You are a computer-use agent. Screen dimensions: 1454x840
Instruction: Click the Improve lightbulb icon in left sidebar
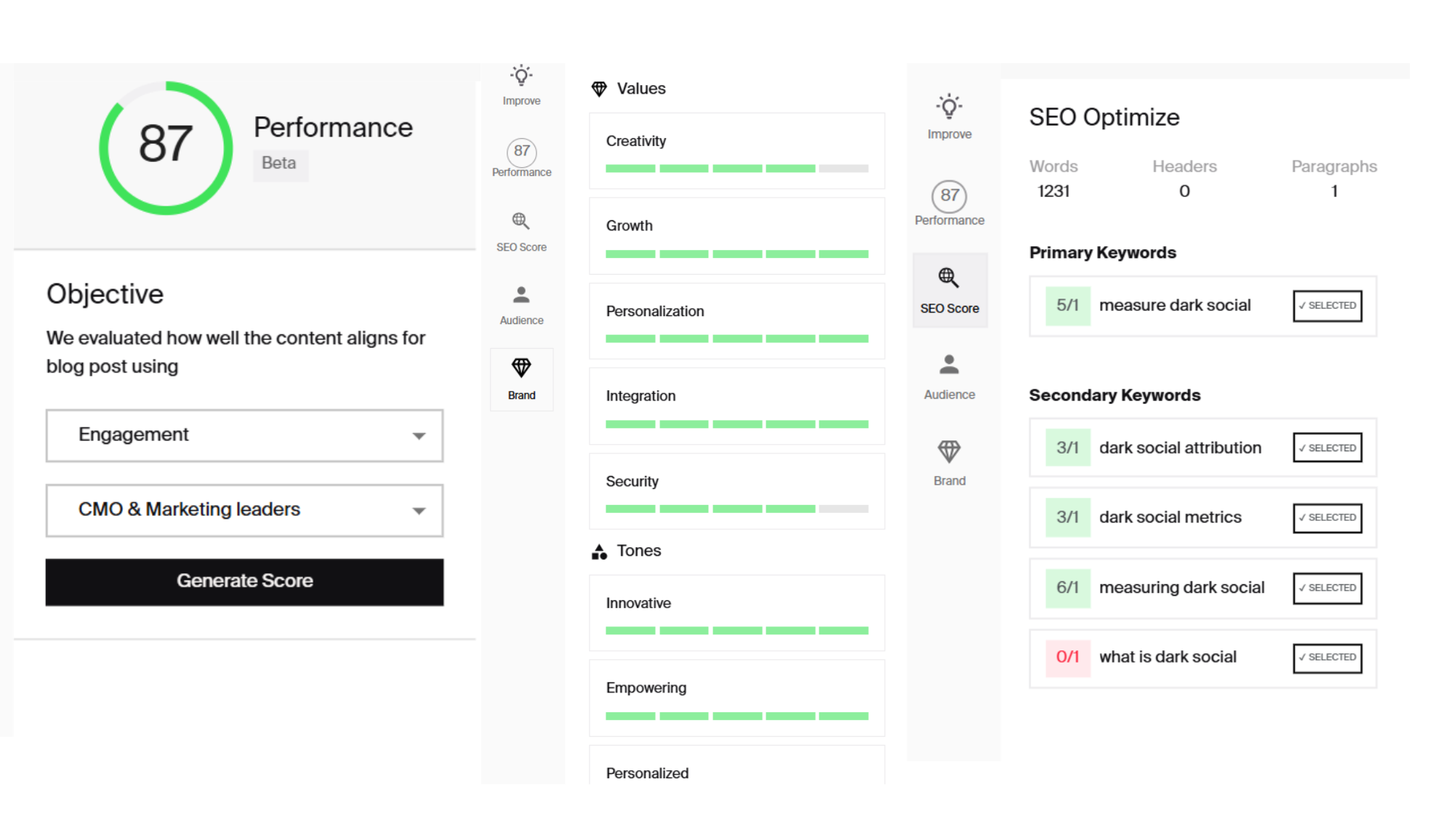521,76
